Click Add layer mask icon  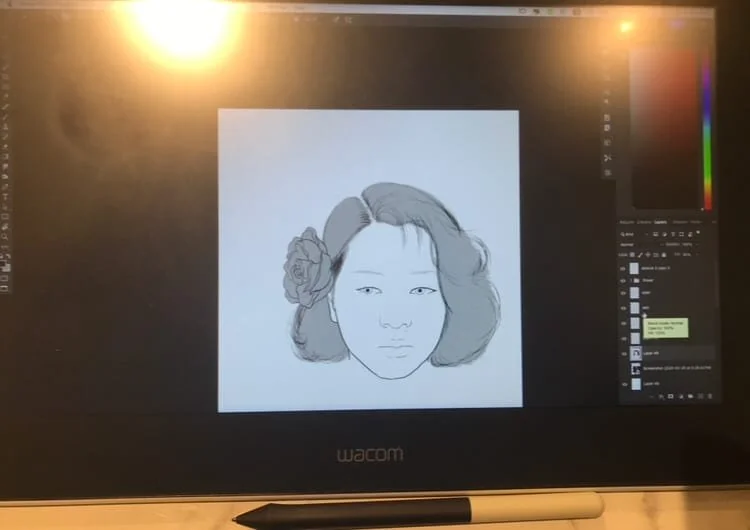[671, 396]
